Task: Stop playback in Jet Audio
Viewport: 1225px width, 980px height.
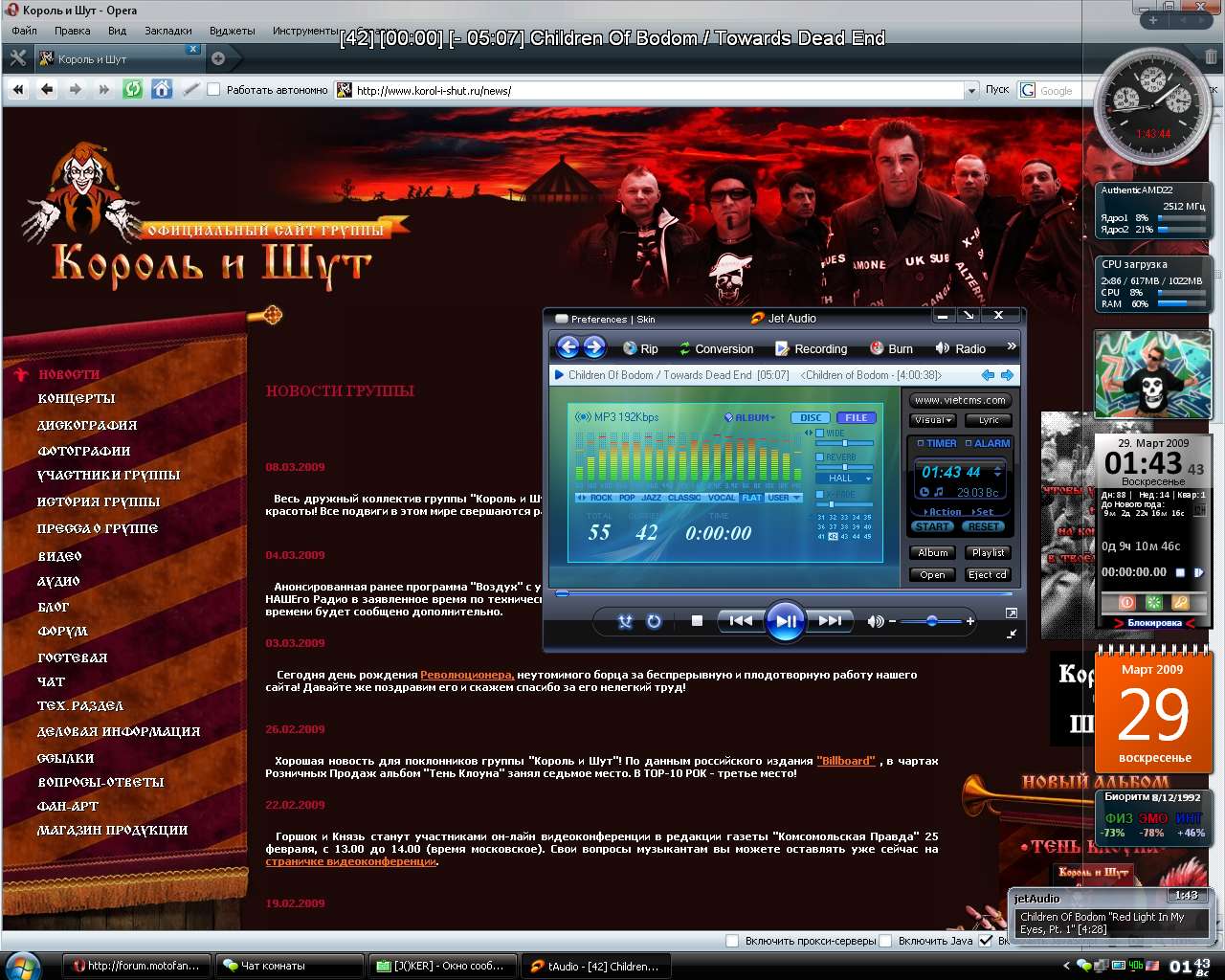Action: point(697,621)
